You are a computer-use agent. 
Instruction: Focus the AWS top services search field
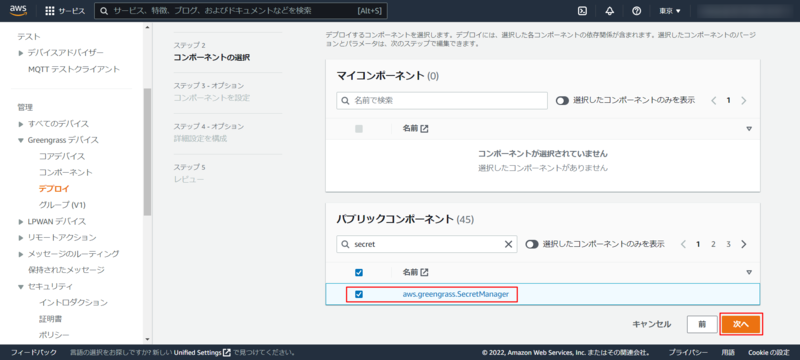[x=241, y=11]
